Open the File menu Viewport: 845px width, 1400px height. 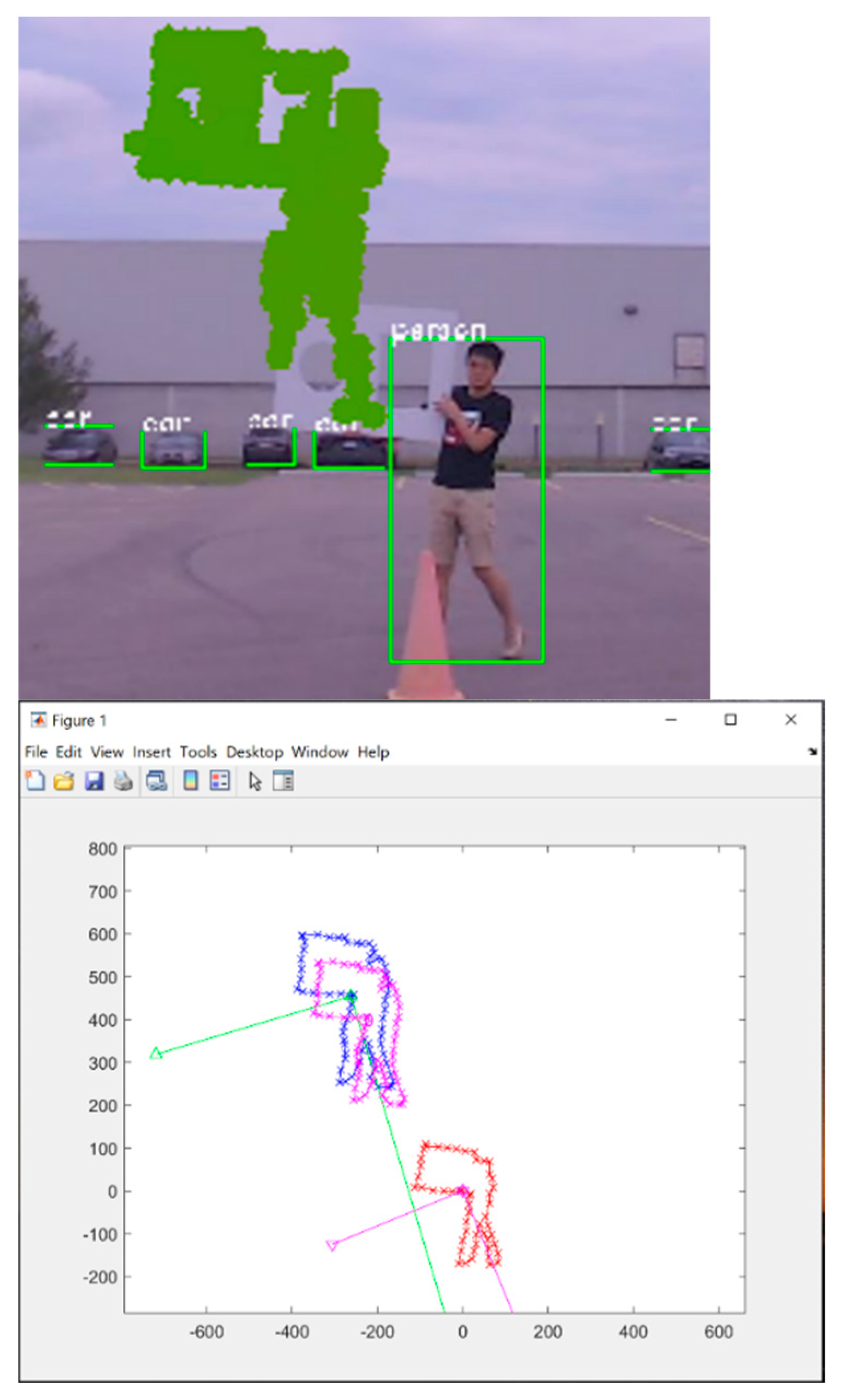click(36, 752)
